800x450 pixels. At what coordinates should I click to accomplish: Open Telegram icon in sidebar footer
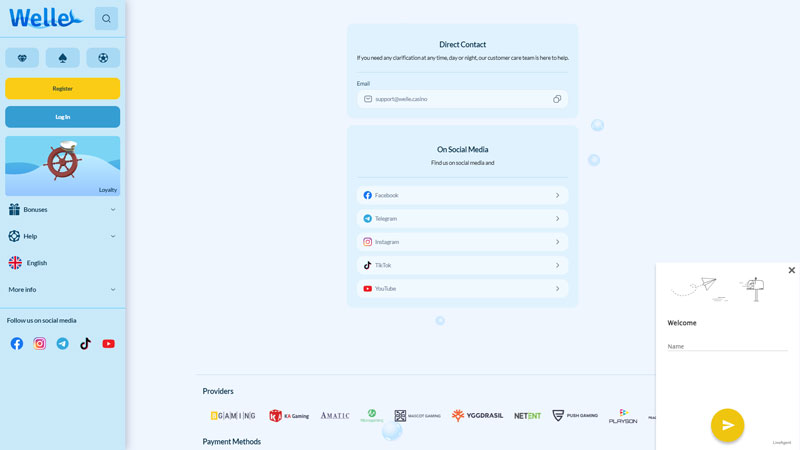[x=63, y=343]
